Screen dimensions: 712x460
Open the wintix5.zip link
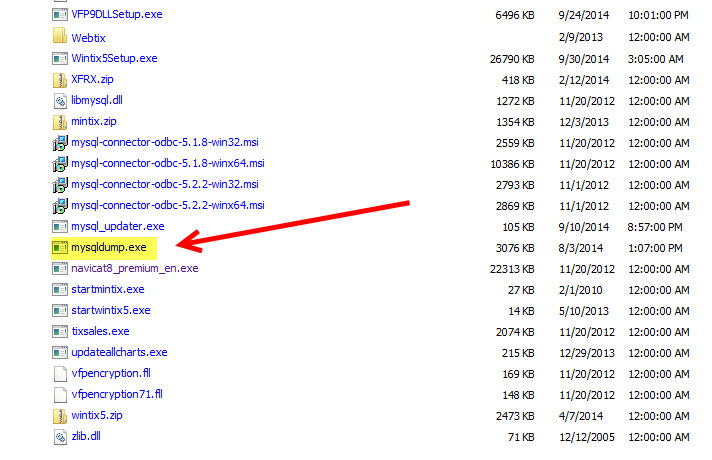click(x=97, y=415)
